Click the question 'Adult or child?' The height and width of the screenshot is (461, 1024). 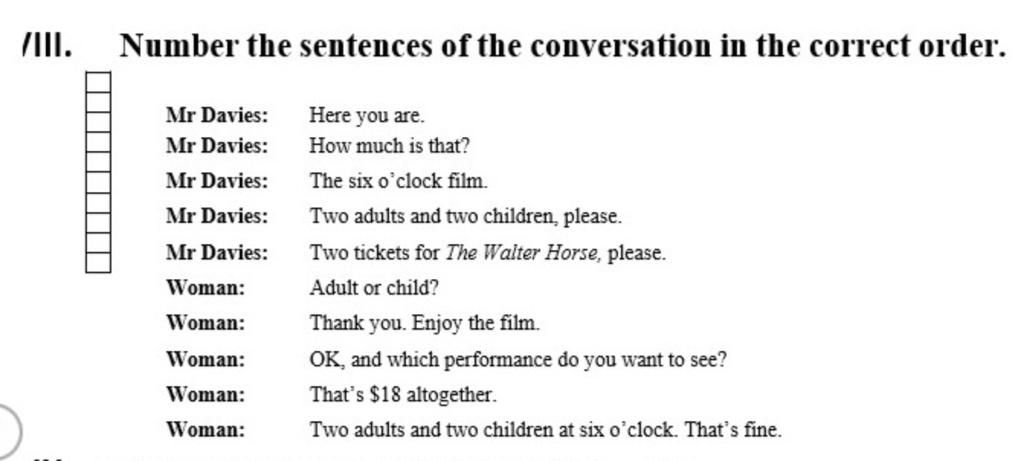coord(374,287)
